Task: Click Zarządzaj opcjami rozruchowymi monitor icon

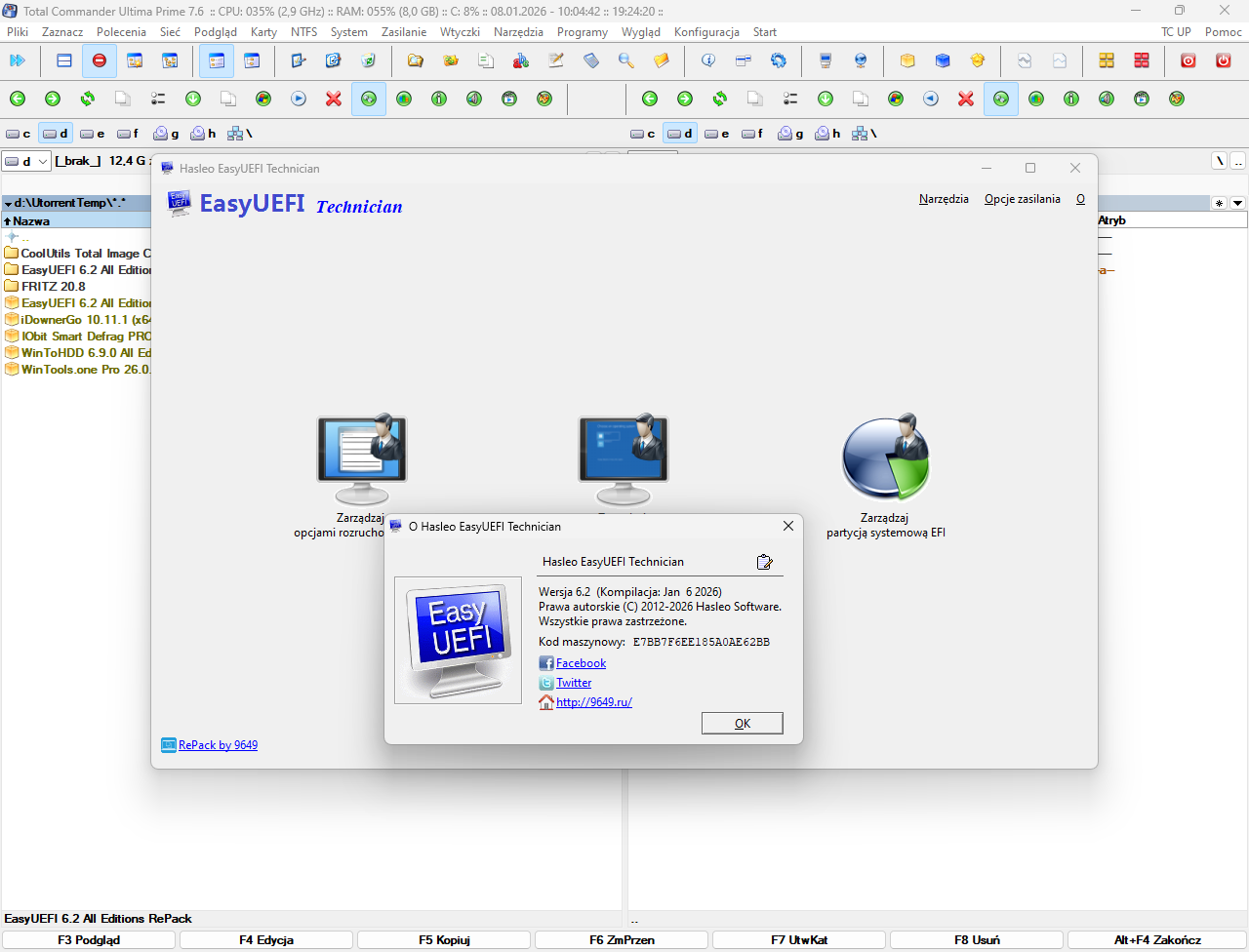Action: (362, 457)
